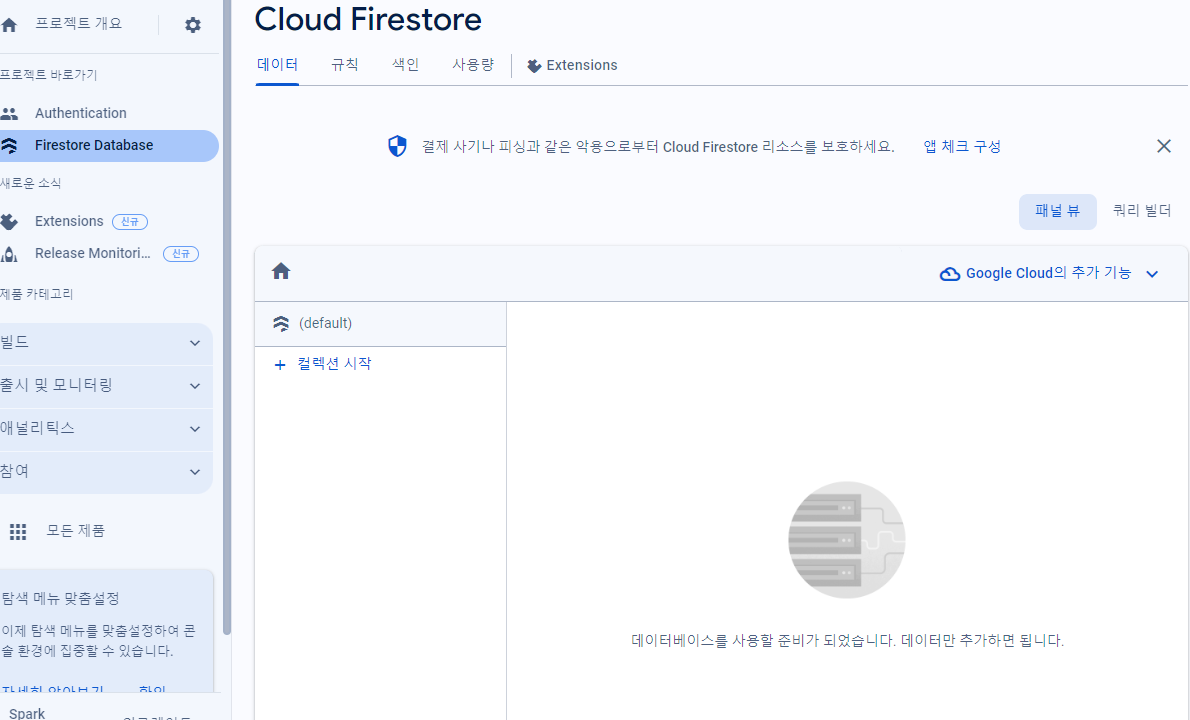Expand the 참여 category
1190x720 pixels.
105,472
